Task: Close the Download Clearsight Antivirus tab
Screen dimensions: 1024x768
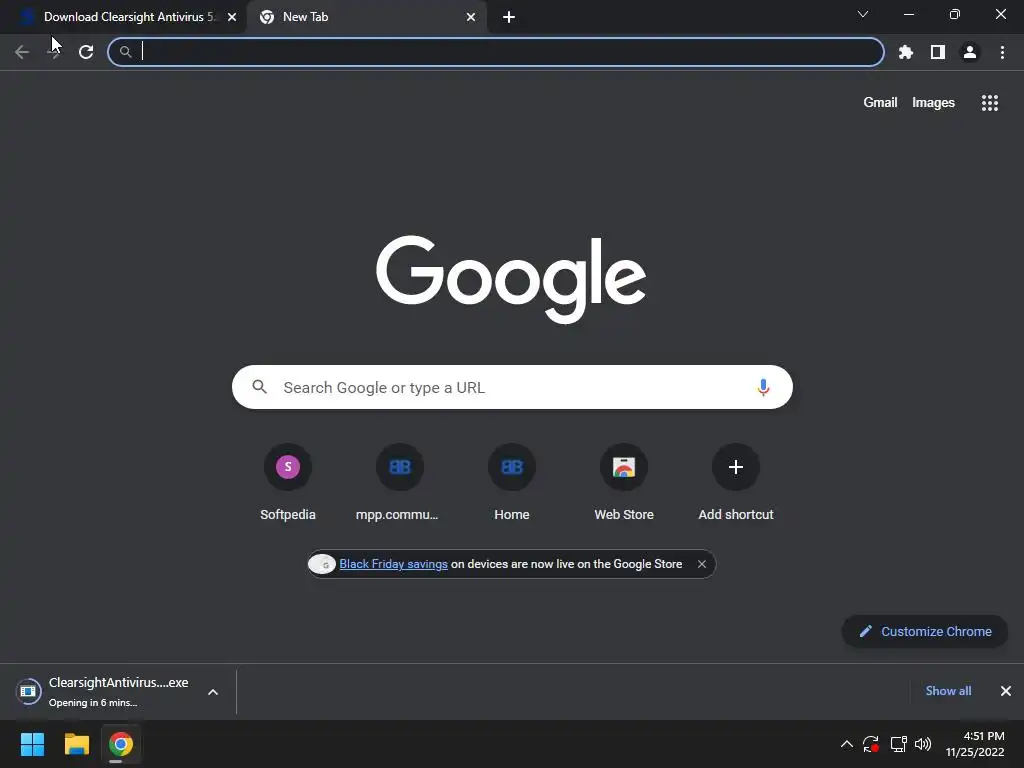Action: [232, 17]
